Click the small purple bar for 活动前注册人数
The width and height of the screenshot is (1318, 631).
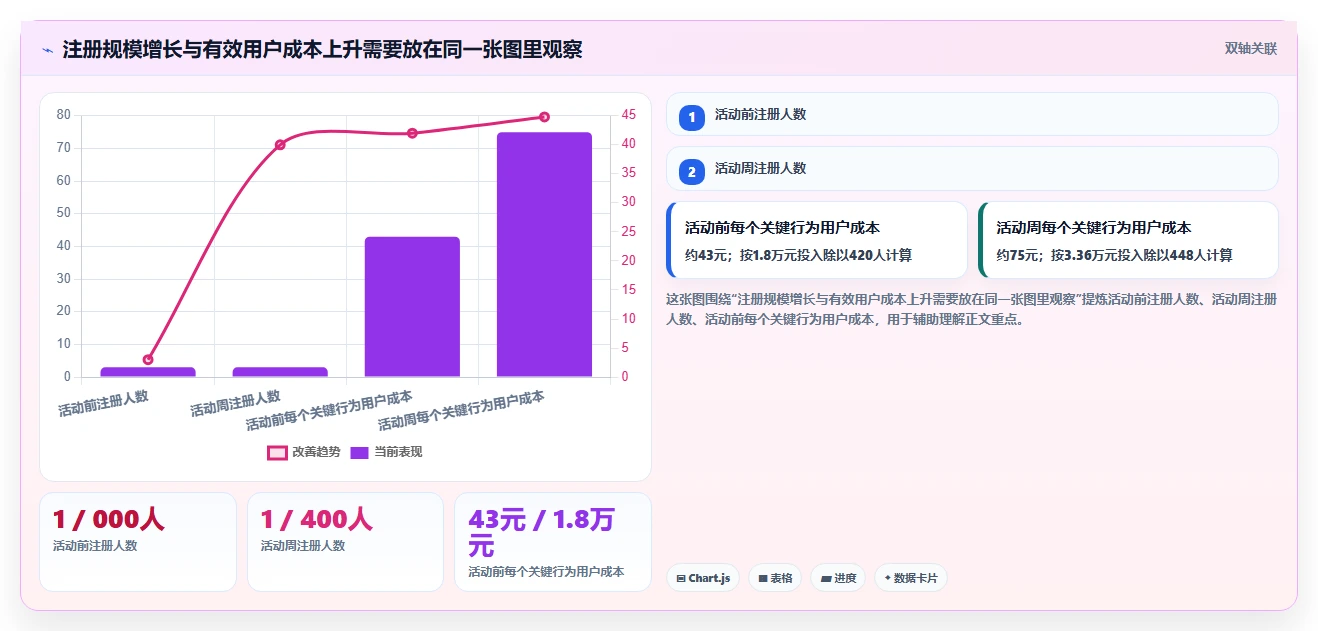click(148, 372)
